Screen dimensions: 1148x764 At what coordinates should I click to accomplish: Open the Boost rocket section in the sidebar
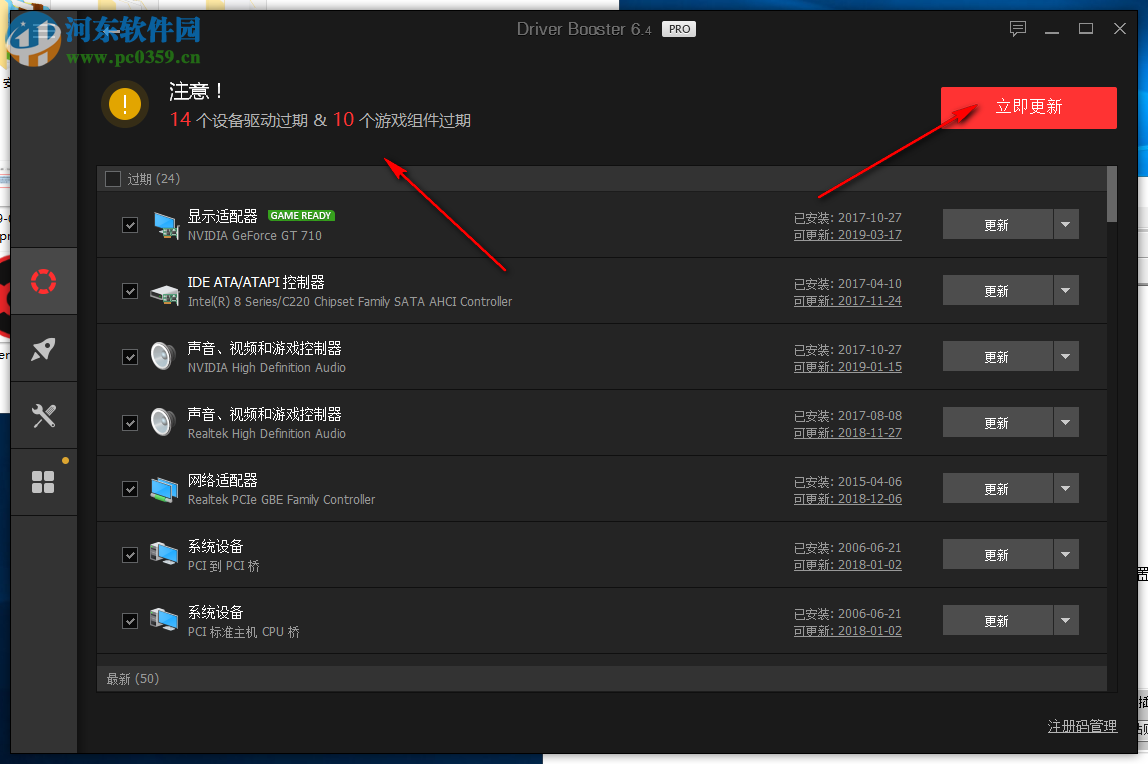44,349
